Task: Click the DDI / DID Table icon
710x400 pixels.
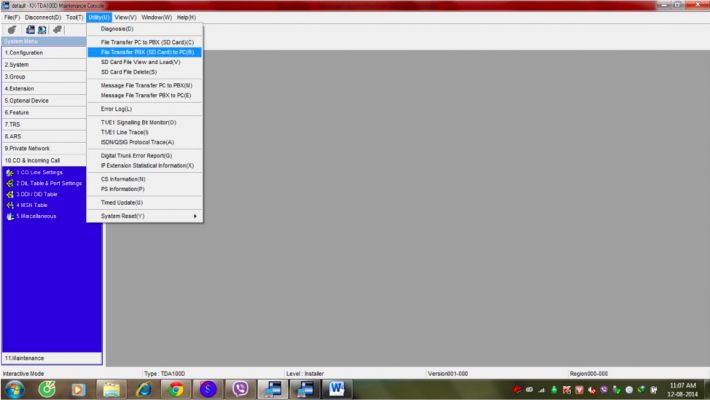Action: click(x=10, y=194)
